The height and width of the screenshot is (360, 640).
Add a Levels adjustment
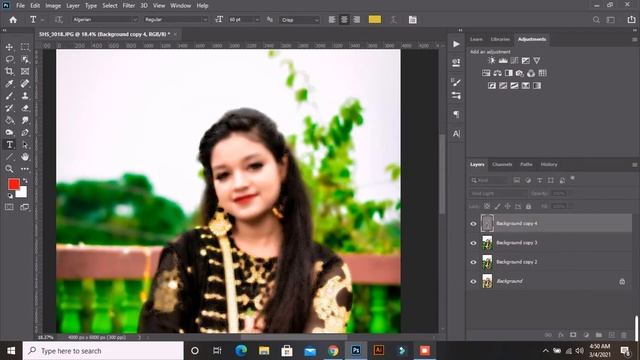click(503, 60)
